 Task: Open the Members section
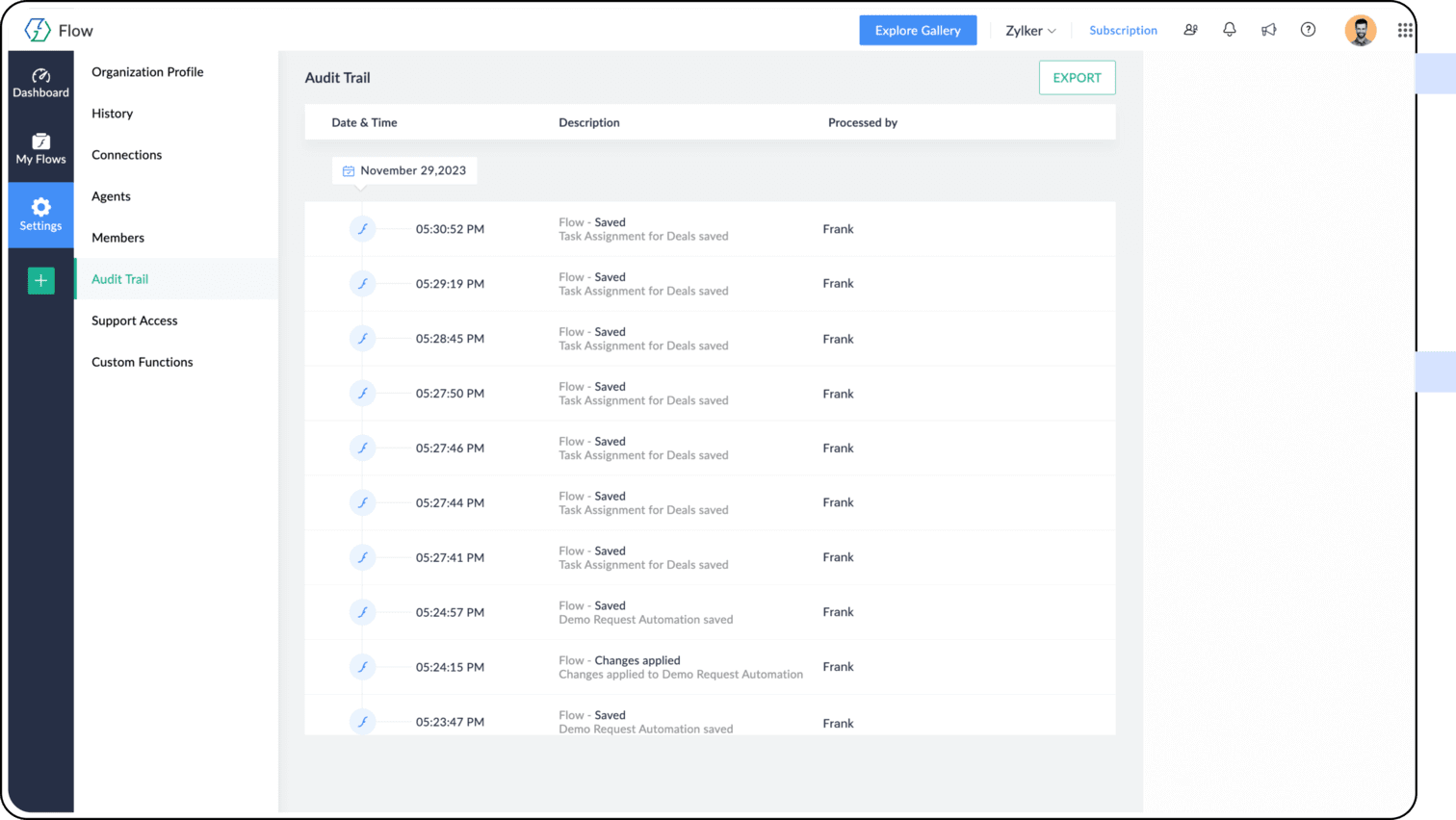[x=117, y=238]
